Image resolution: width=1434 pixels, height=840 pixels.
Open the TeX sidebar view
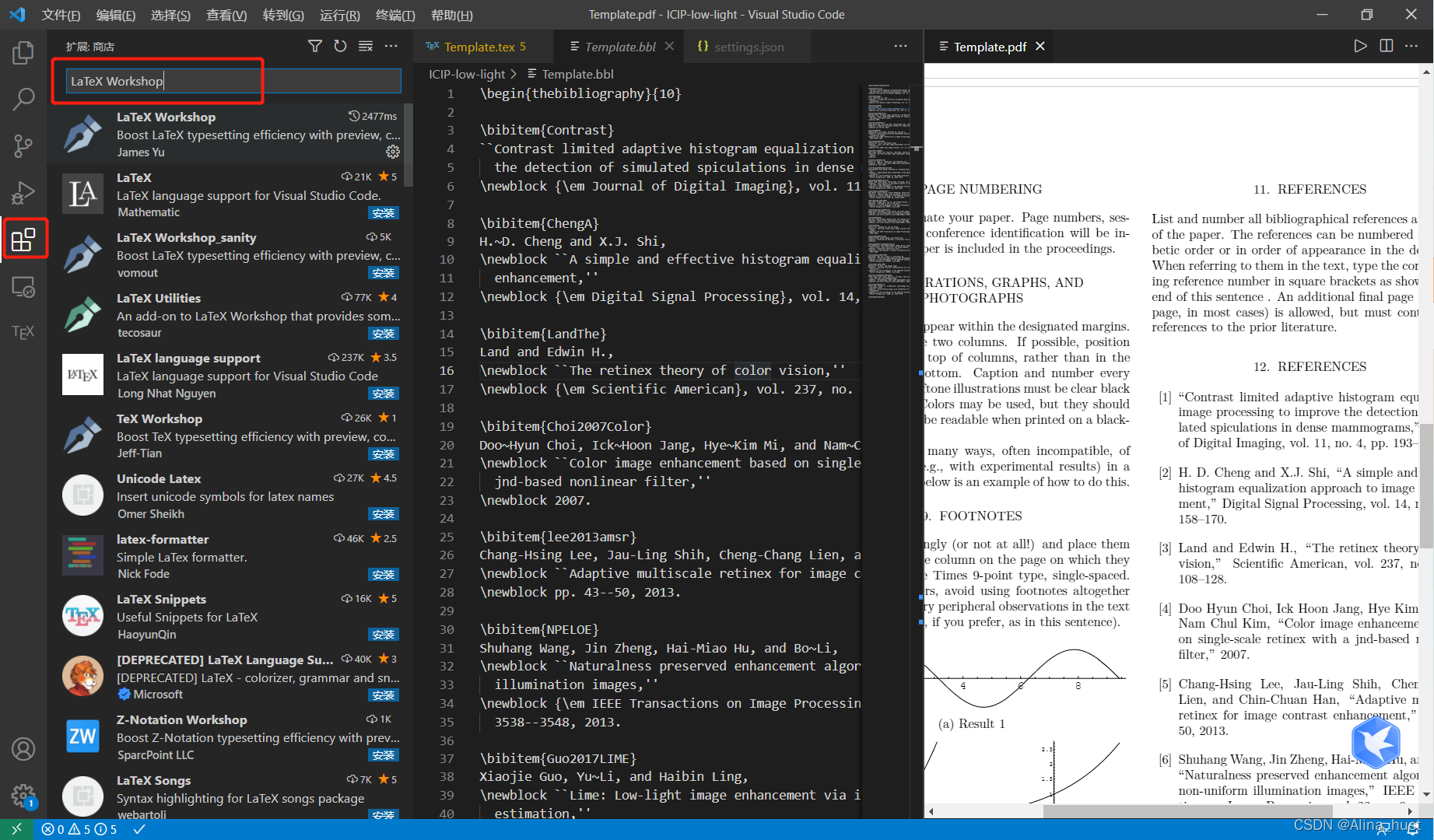[23, 332]
